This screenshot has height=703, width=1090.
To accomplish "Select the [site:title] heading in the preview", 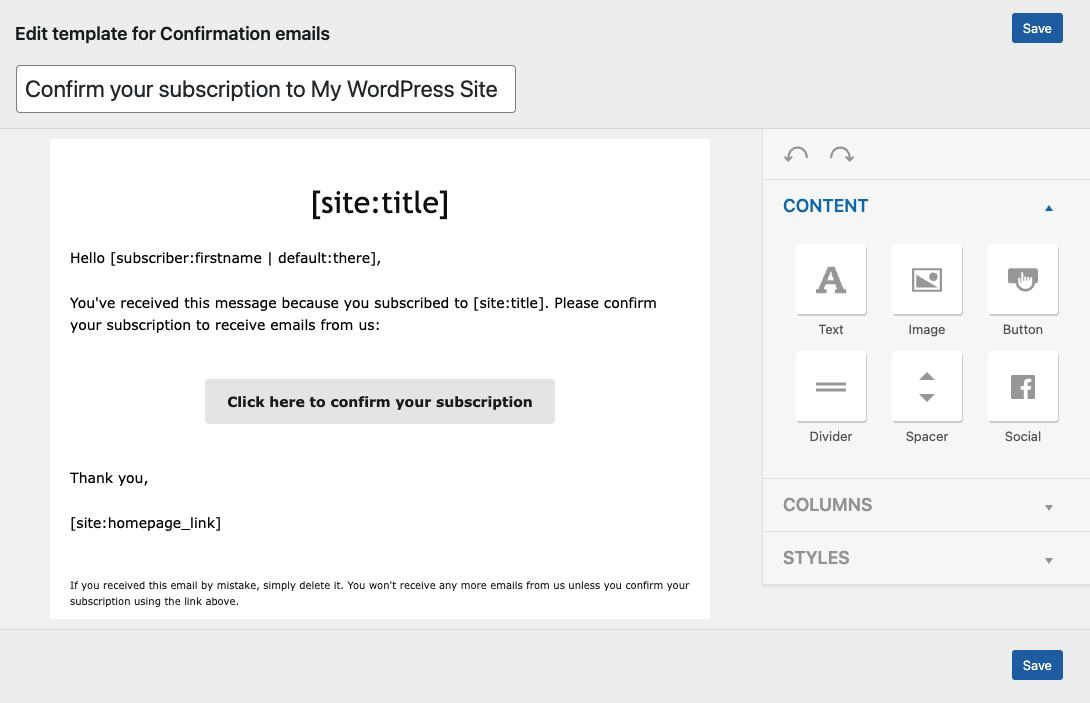I will tap(380, 203).
